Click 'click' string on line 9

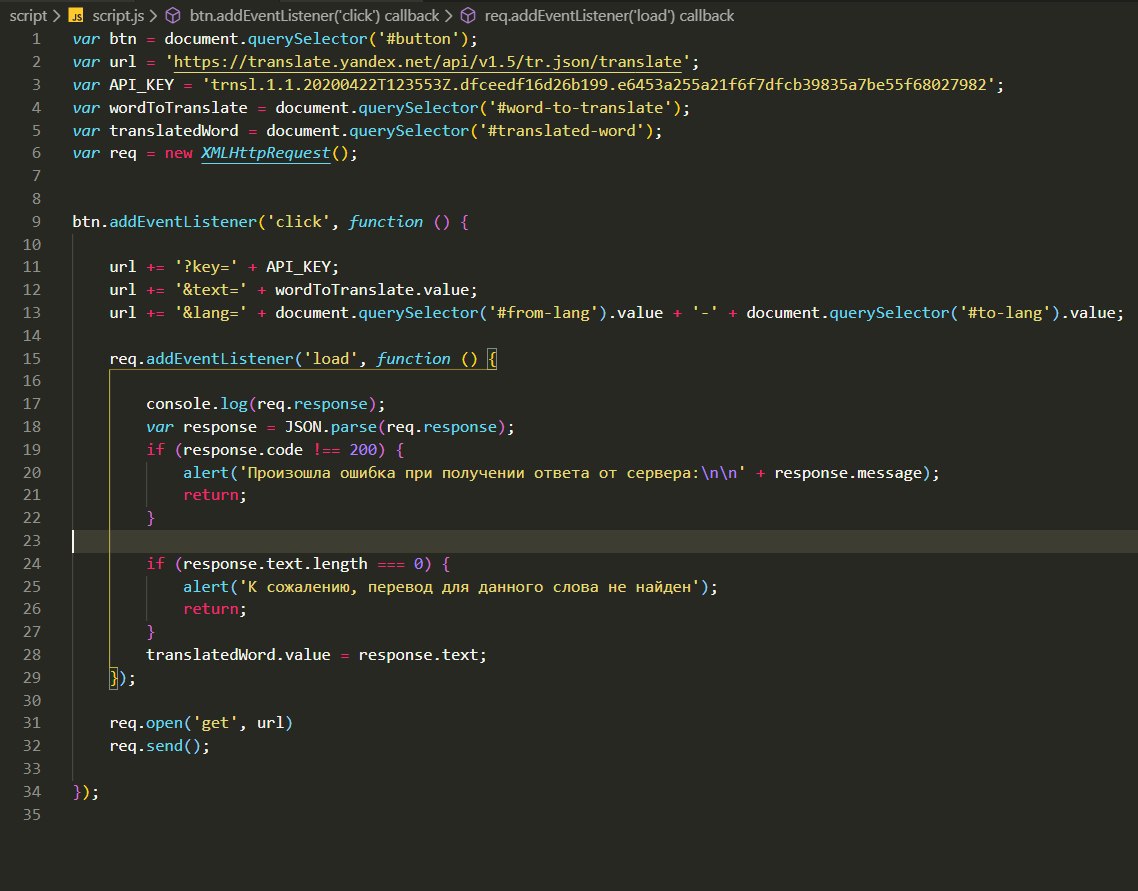point(298,222)
